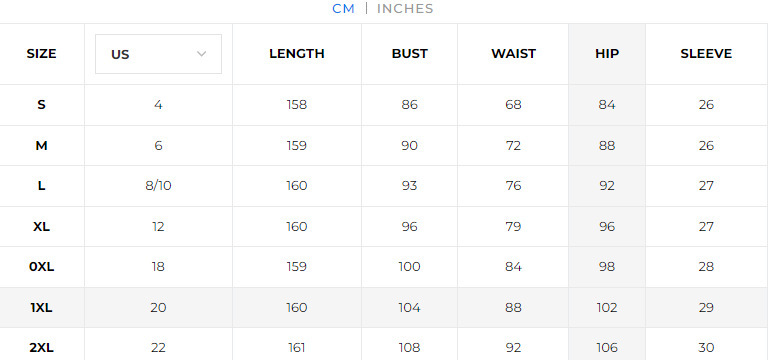
Task: Open the US size region dropdown
Action: 158,54
